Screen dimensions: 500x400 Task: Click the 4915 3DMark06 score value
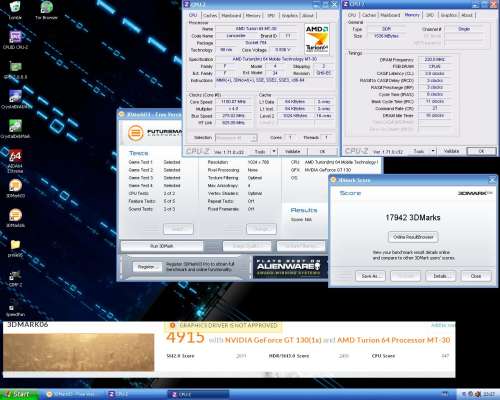pos(185,338)
